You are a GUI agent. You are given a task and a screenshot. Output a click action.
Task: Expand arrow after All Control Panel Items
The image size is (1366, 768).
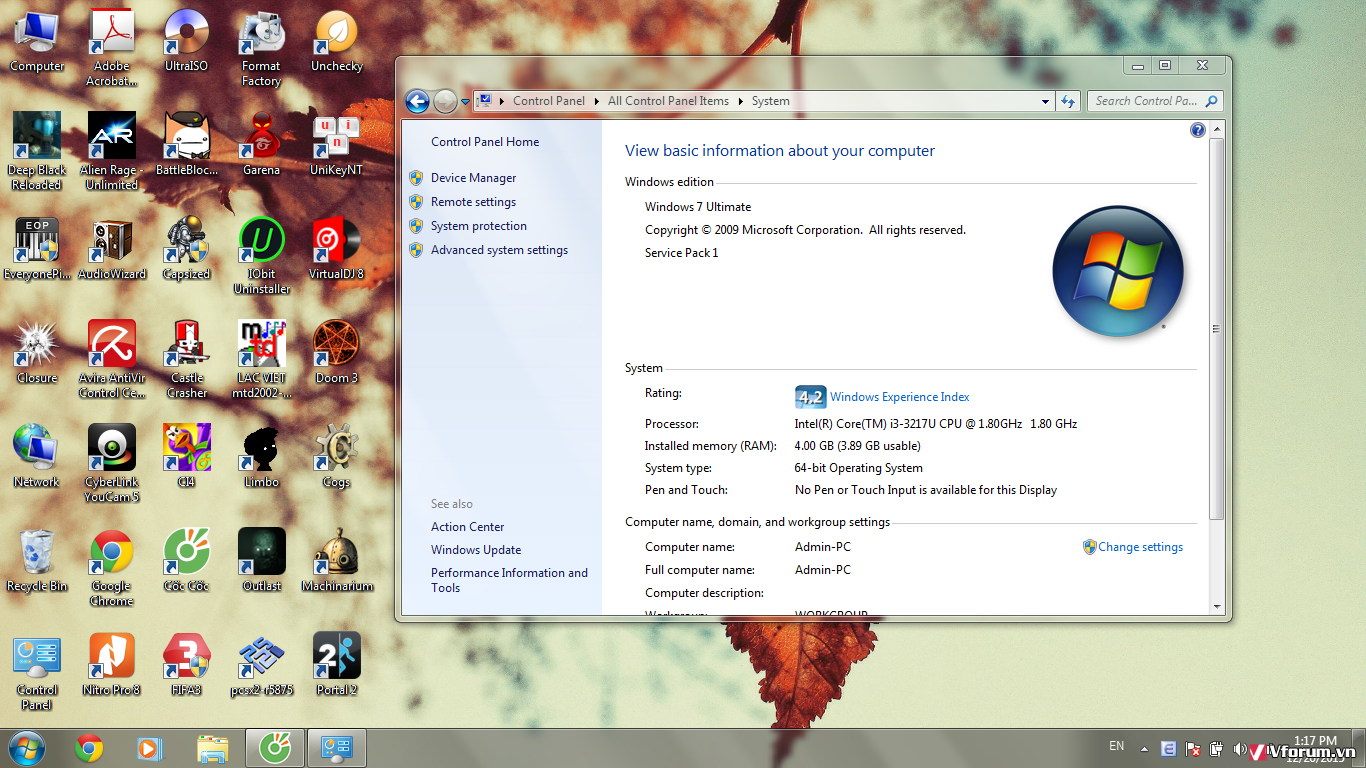point(741,101)
